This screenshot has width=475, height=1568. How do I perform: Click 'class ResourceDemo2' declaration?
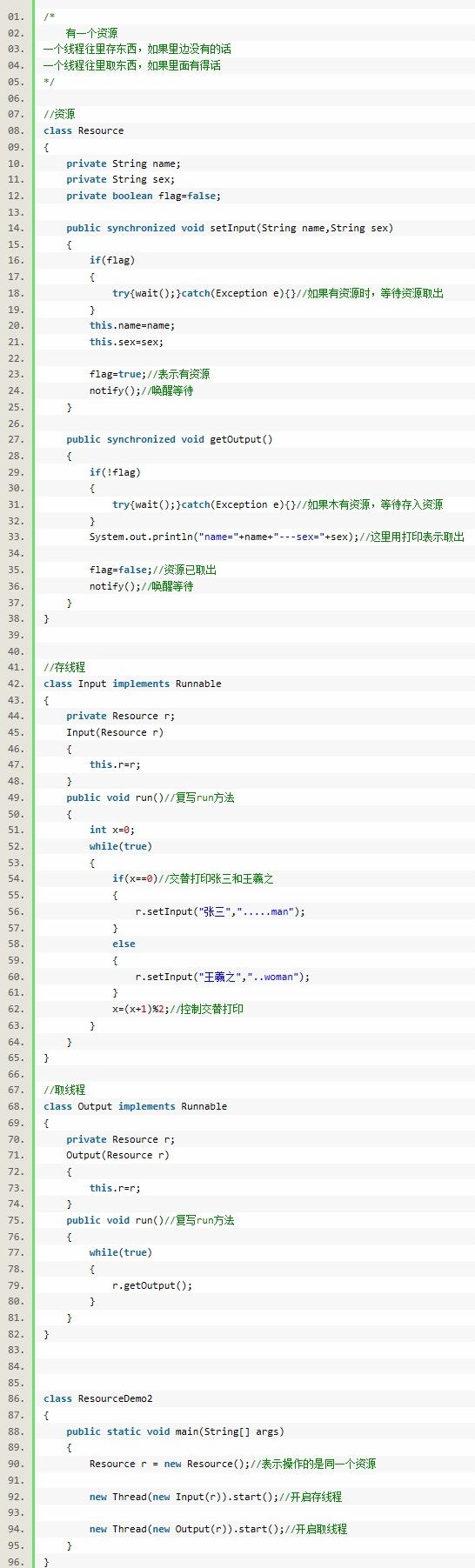[x=98, y=1398]
